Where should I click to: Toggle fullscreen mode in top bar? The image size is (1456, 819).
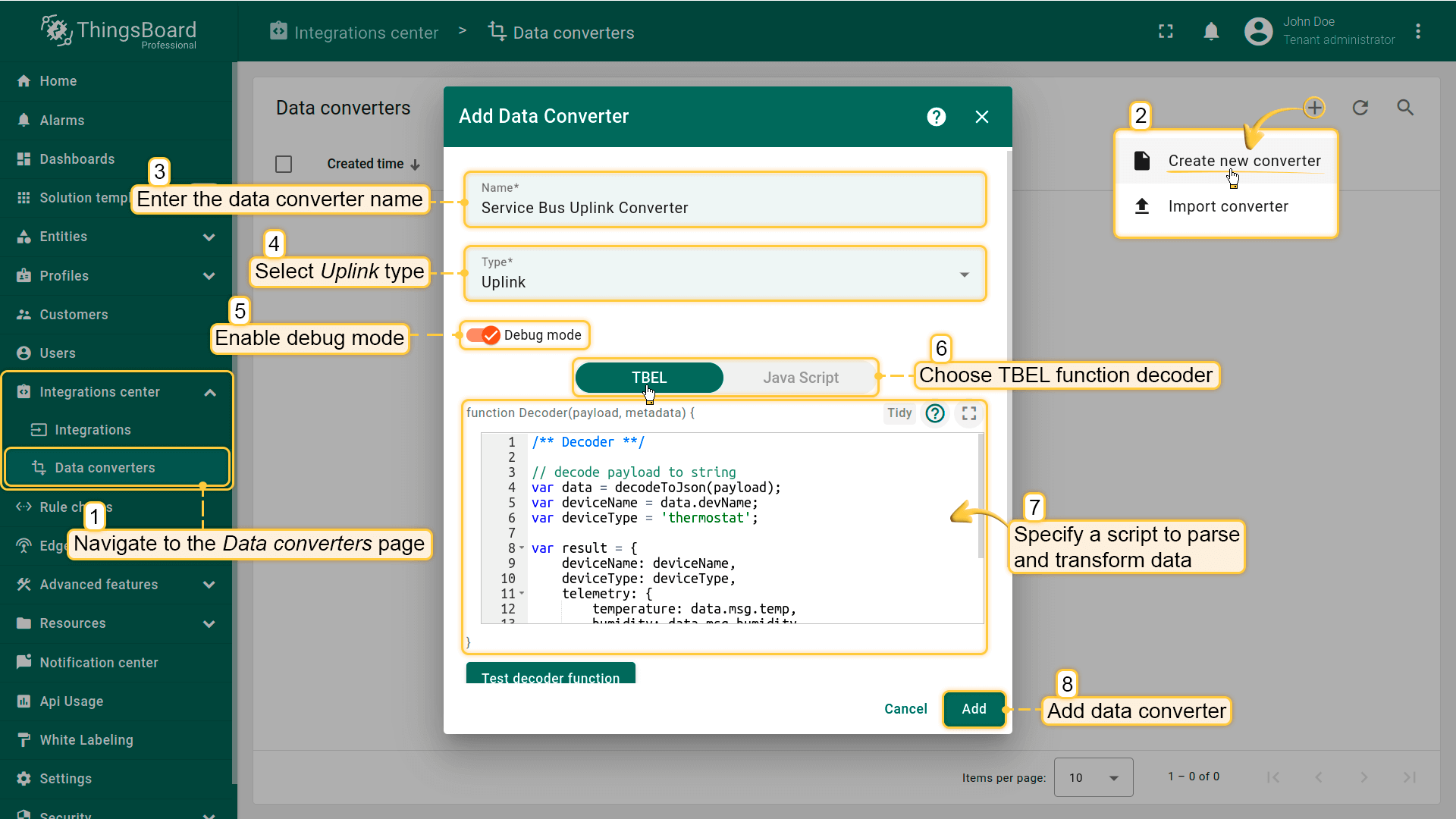coord(1166,32)
